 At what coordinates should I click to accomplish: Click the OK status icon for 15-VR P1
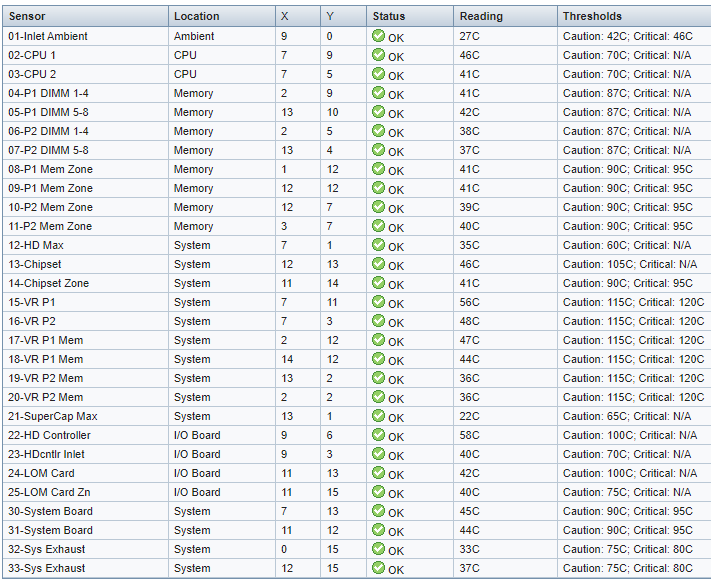[x=378, y=302]
